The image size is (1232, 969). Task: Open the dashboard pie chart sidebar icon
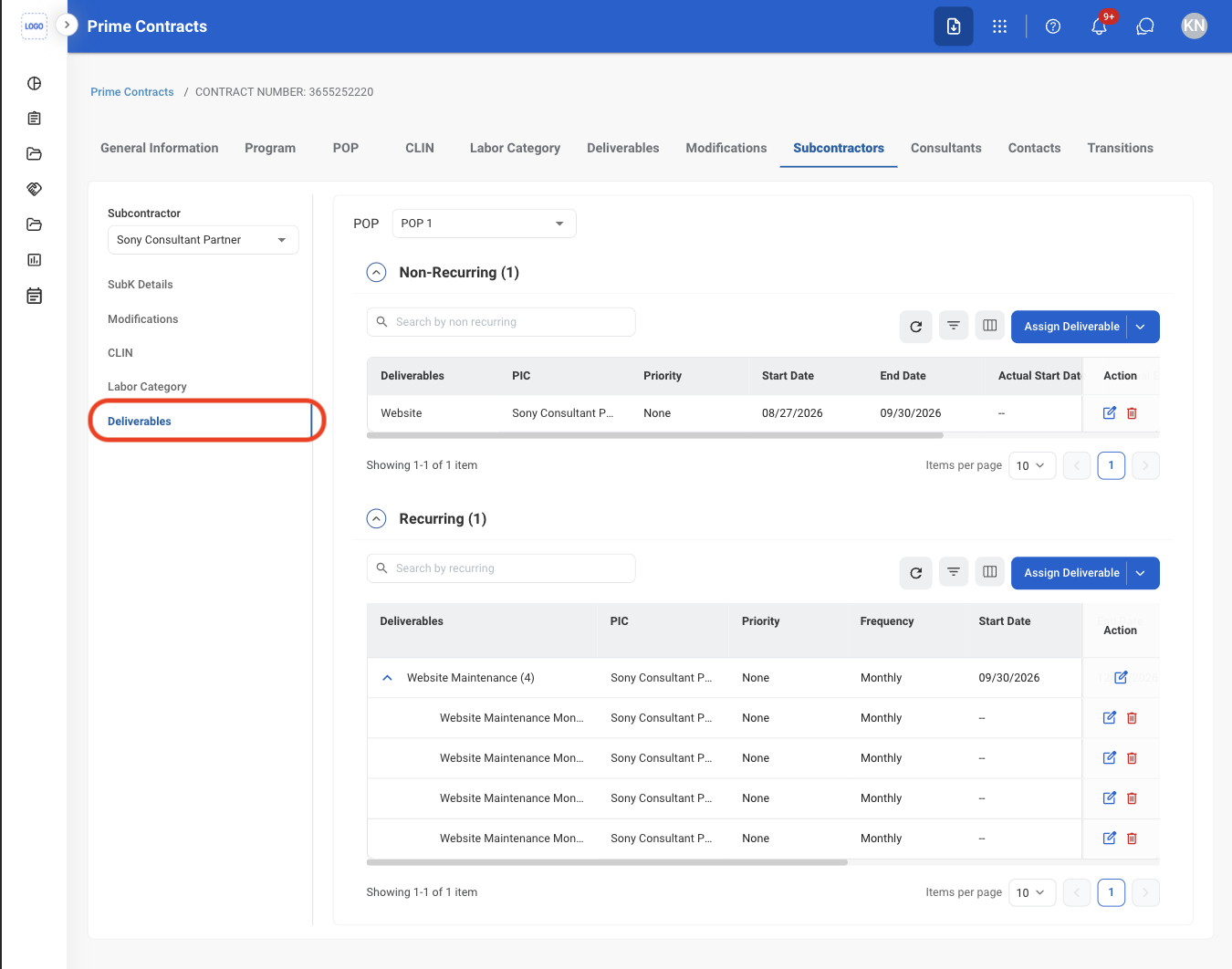(35, 84)
